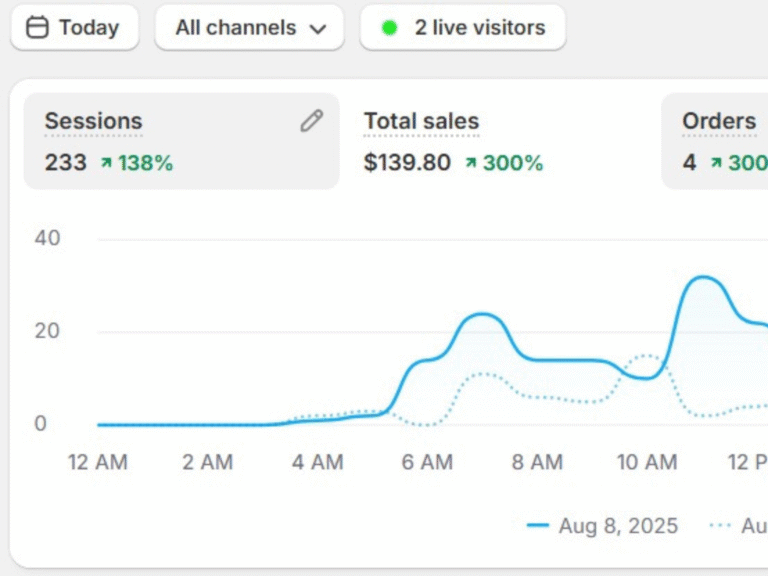Click the Aug 8, 2025 legend entry

coord(602,526)
